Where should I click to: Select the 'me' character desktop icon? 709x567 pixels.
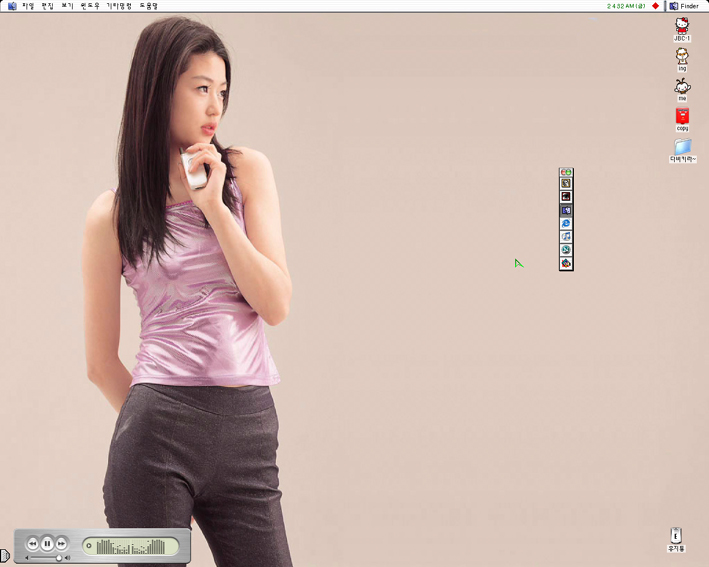(x=682, y=86)
